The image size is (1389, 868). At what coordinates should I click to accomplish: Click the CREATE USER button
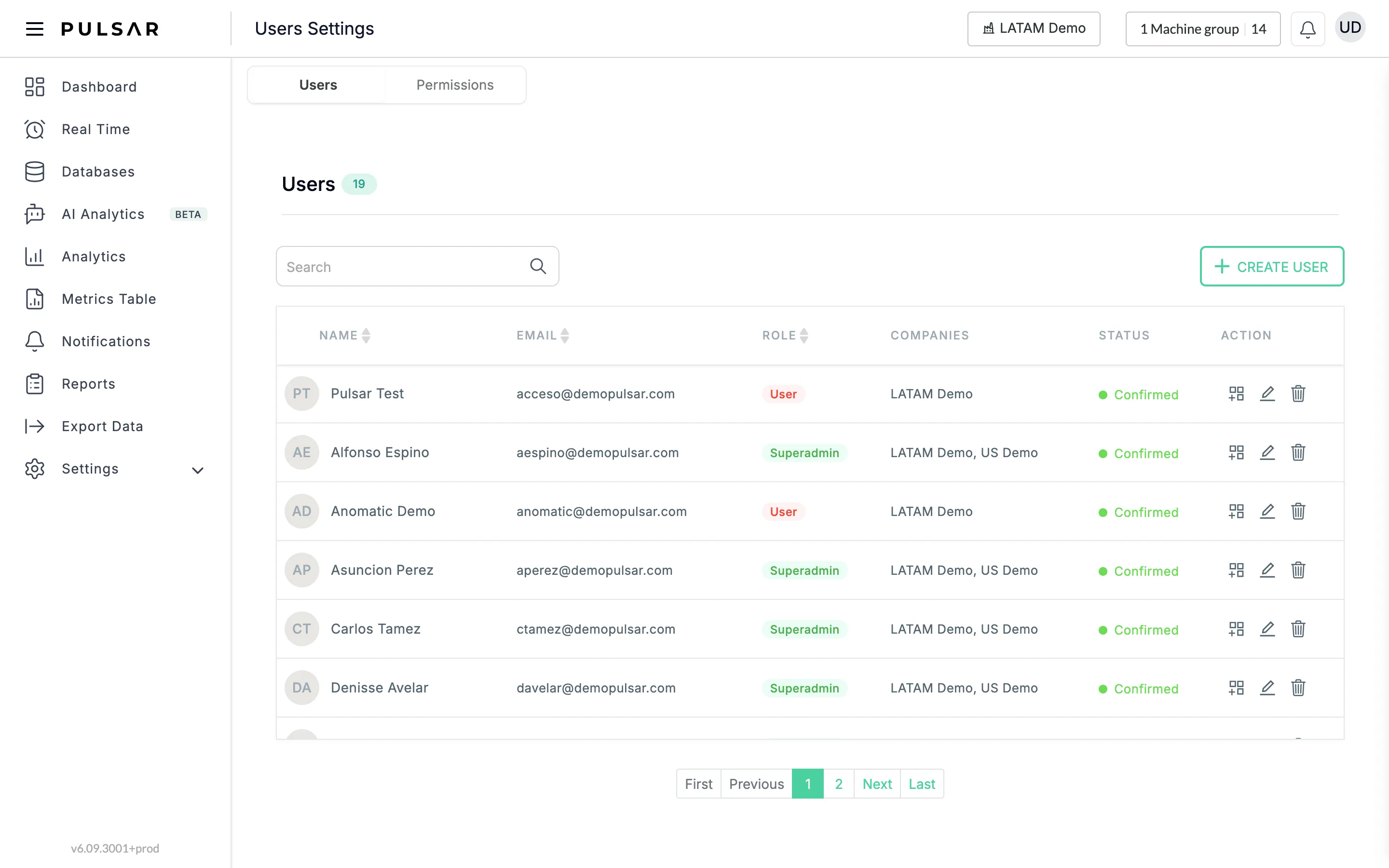click(x=1272, y=266)
